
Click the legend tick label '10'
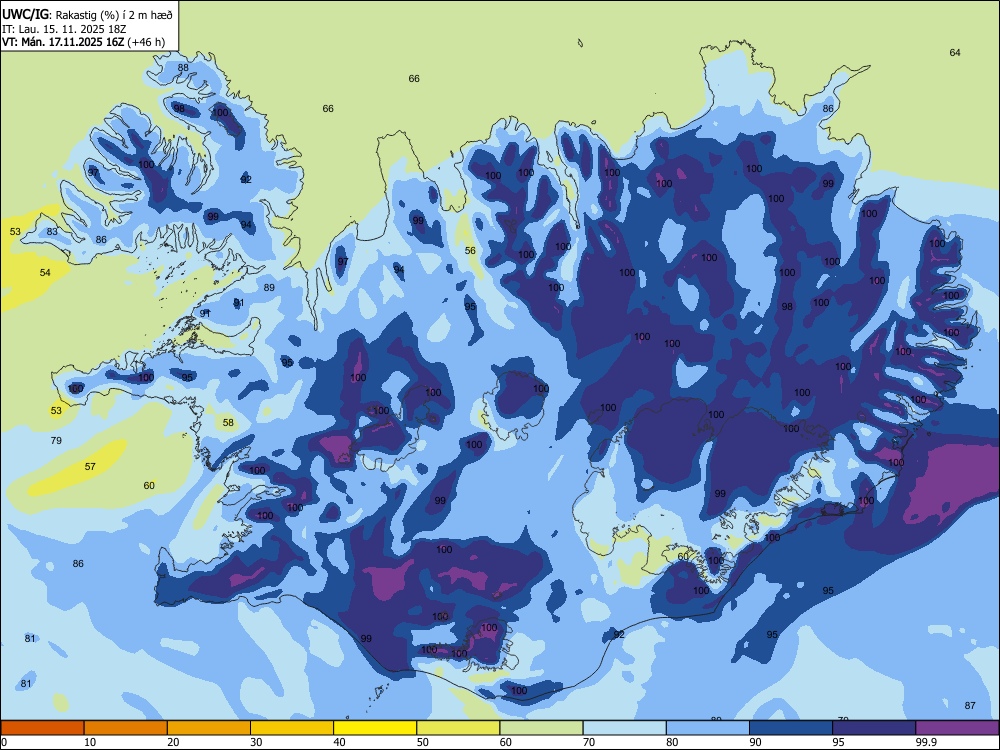90,742
